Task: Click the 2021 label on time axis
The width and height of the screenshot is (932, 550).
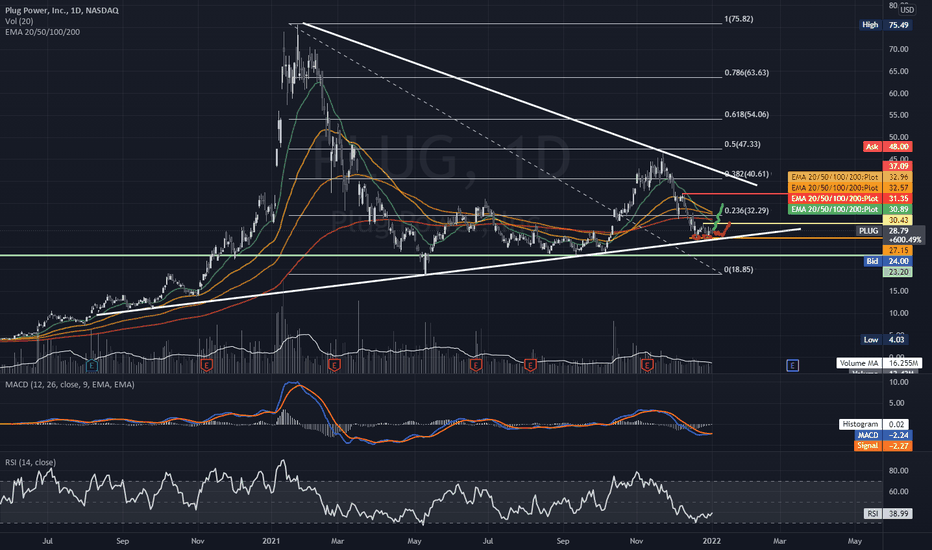Action: point(270,541)
